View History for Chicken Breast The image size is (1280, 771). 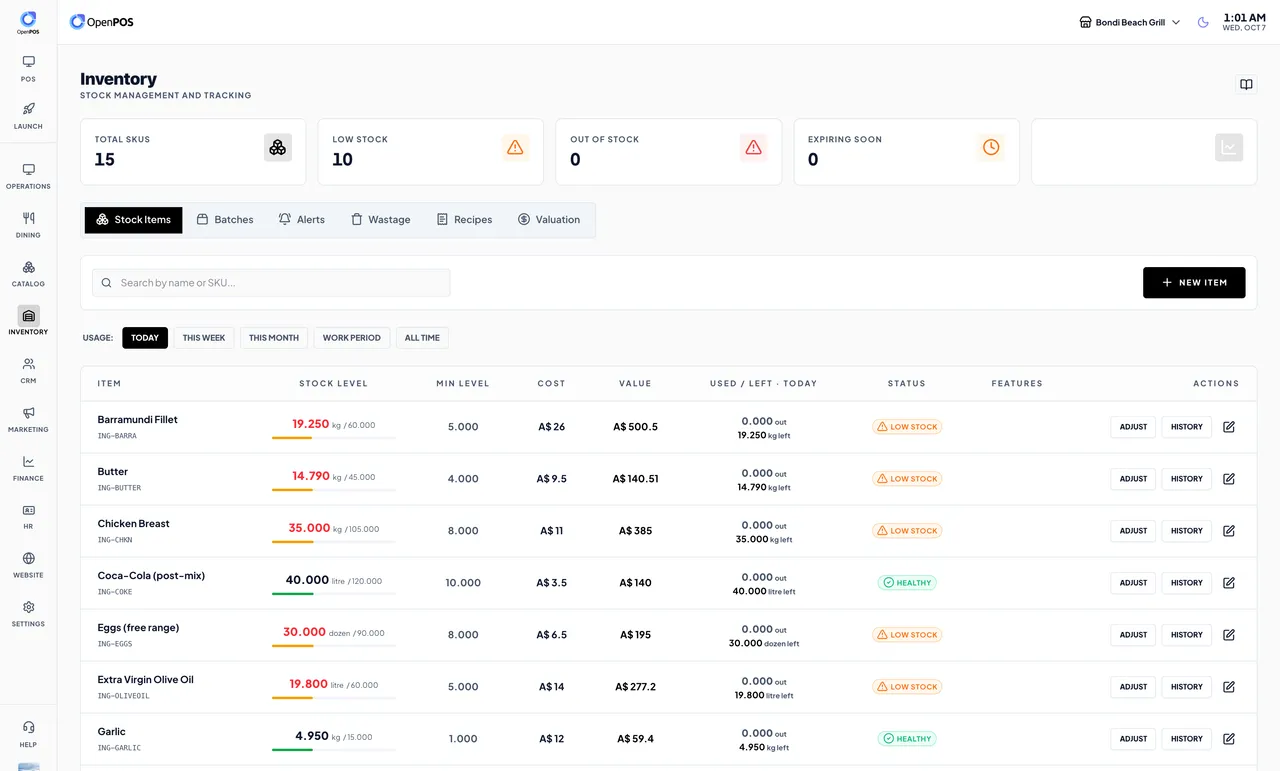(x=1187, y=531)
